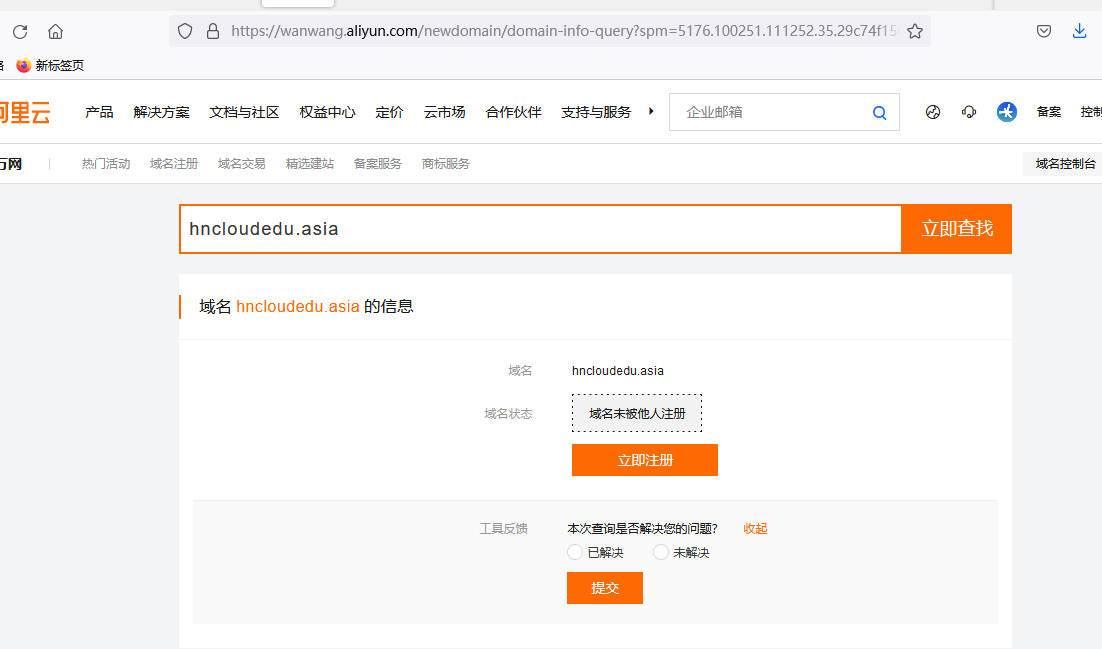The image size is (1102, 649).
Task: Go to 精选建站 in the sub navigation
Action: coord(310,164)
